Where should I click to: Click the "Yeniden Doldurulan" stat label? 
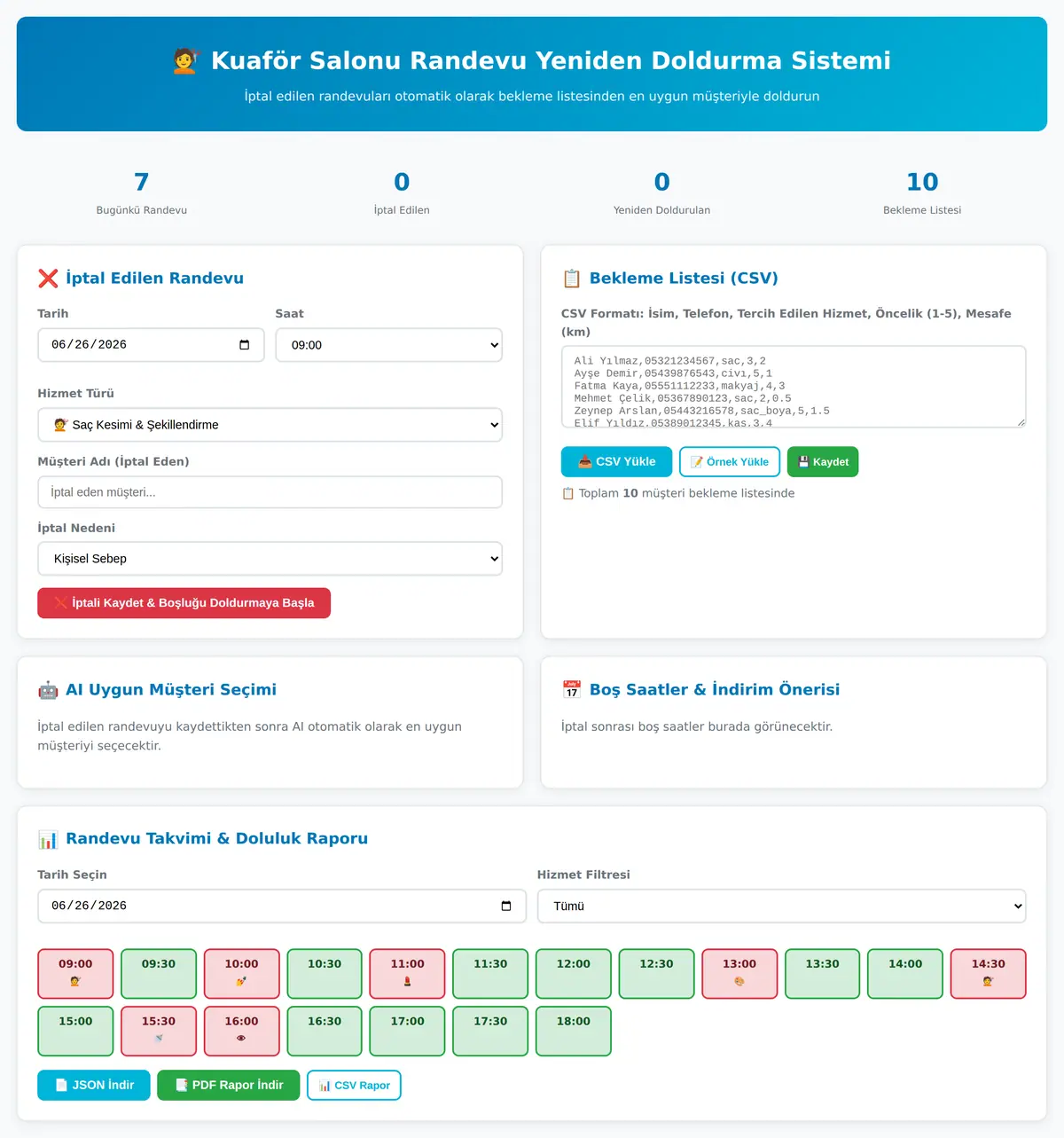(662, 210)
